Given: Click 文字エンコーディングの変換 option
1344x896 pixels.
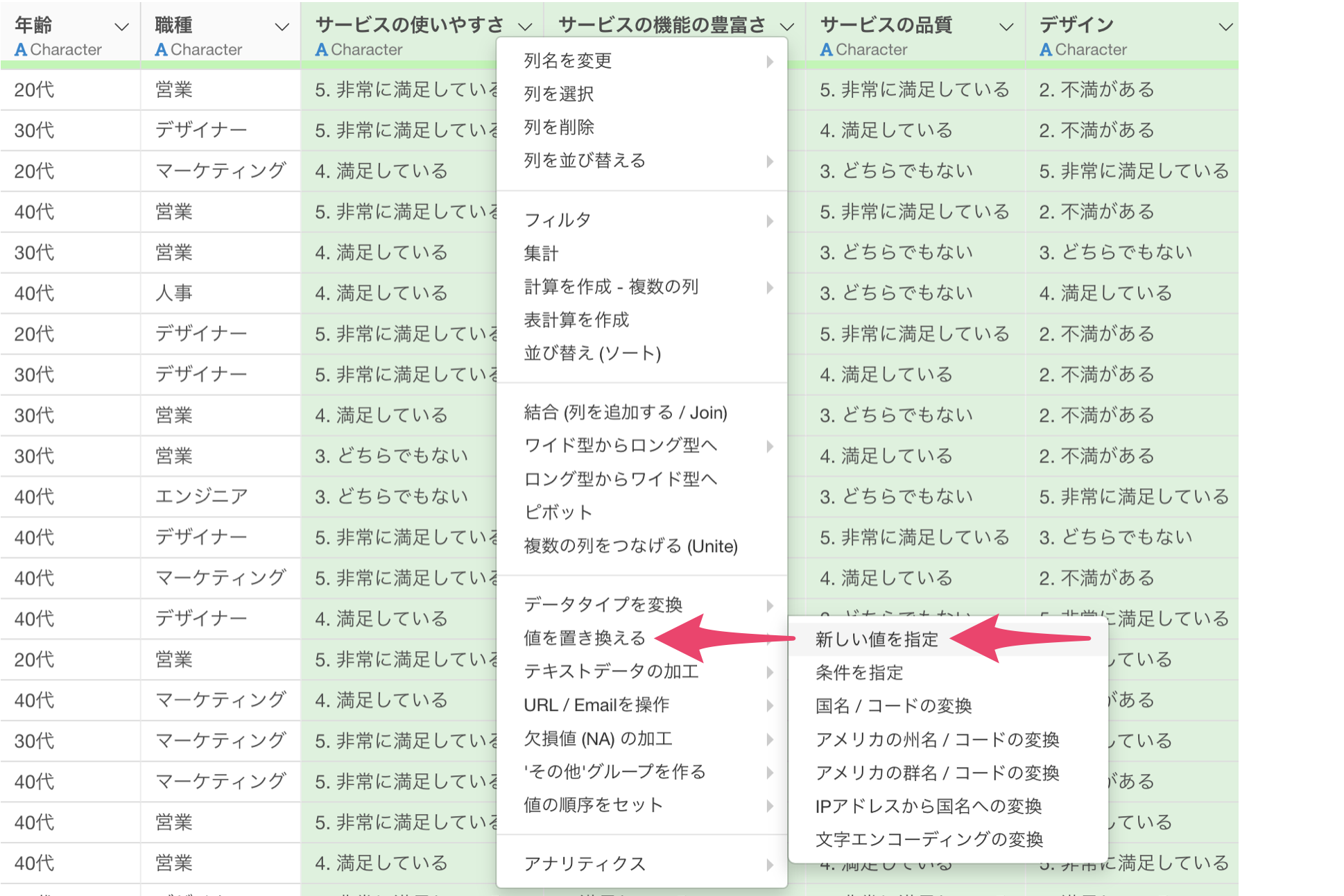Looking at the screenshot, I should 929,840.
